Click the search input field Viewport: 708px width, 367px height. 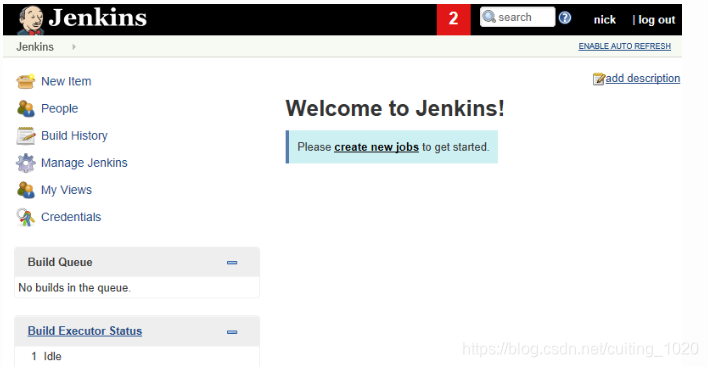click(517, 17)
